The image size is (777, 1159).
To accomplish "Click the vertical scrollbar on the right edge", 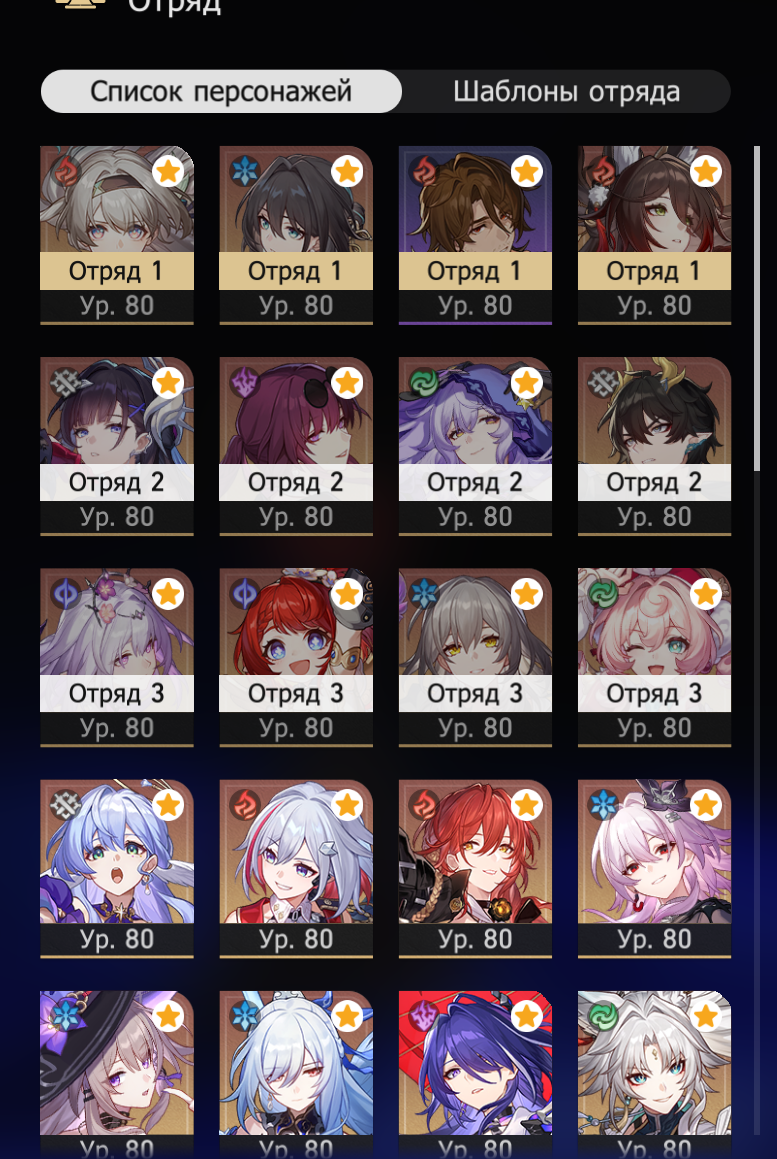I will 756,307.
